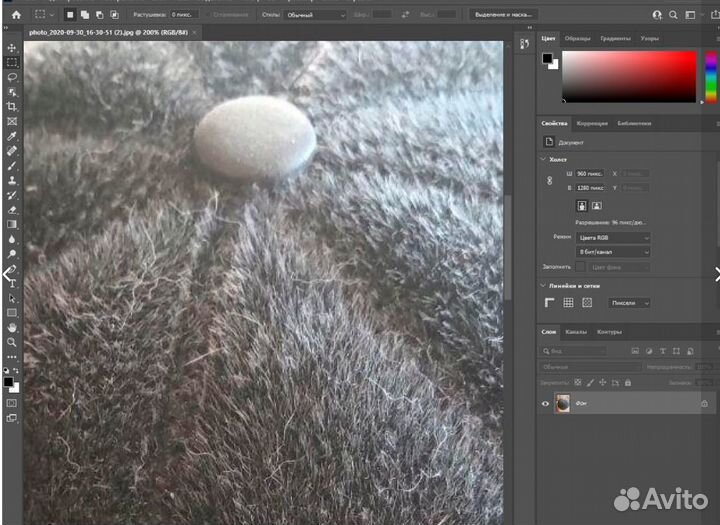Open the History panel icon
Image resolution: width=720 pixels, height=525 pixels.
[x=524, y=44]
